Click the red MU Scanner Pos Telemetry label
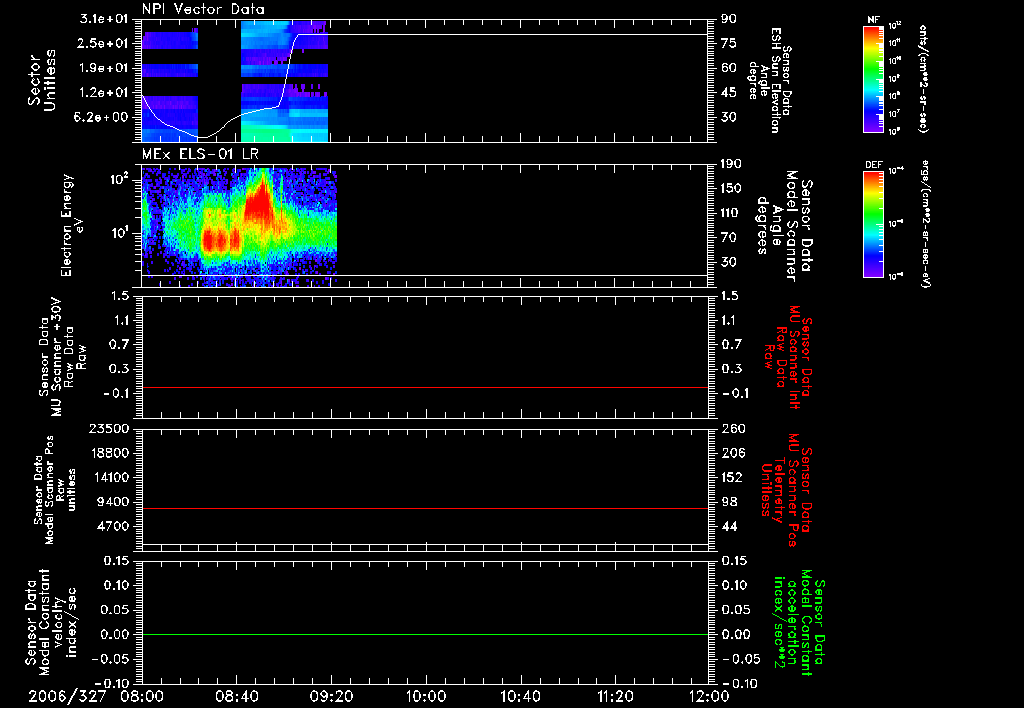Viewport: 1024px width, 708px height. tap(787, 490)
